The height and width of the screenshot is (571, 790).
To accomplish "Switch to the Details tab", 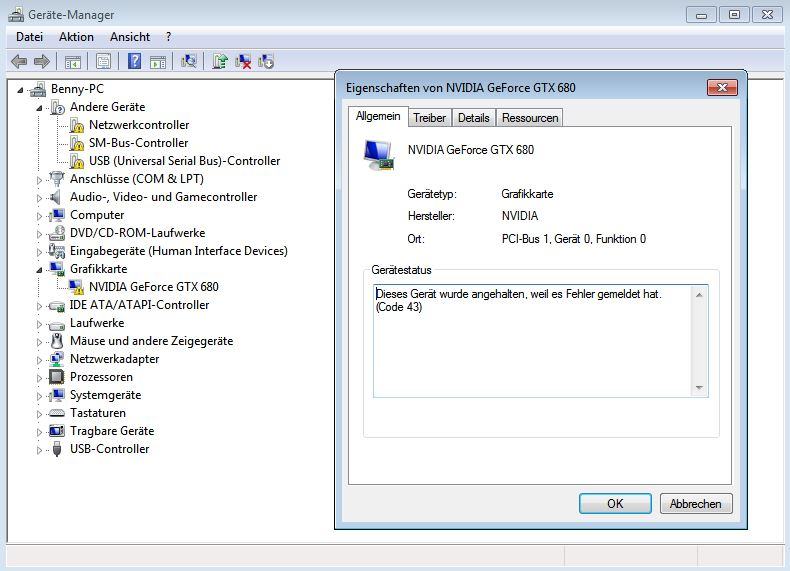I will pyautogui.click(x=474, y=117).
